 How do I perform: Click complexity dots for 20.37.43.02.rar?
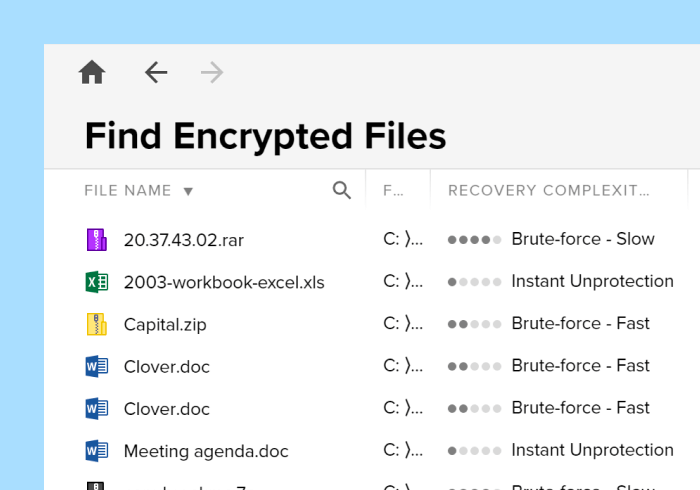tap(475, 240)
